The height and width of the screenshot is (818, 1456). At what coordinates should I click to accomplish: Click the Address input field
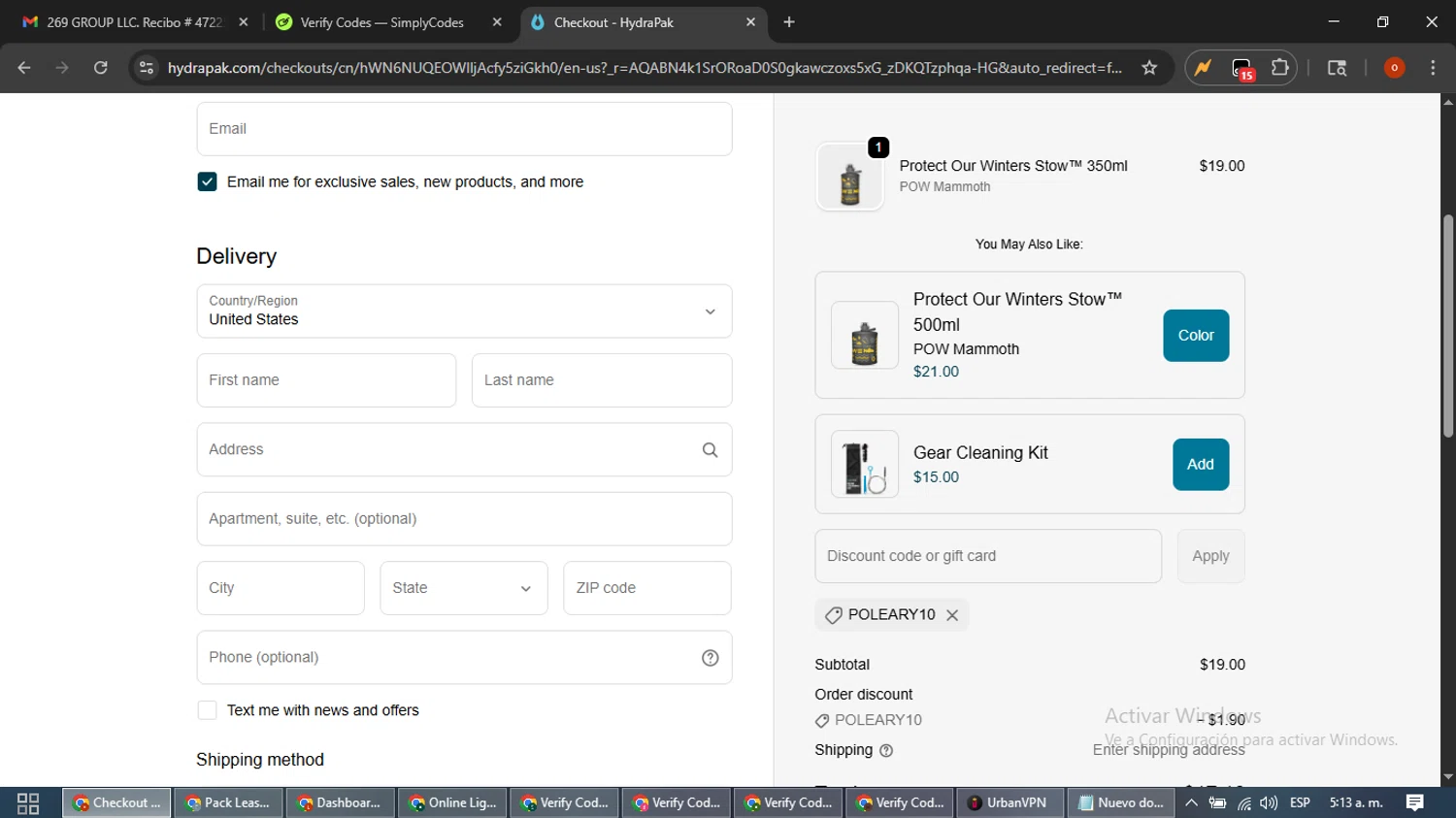click(464, 450)
